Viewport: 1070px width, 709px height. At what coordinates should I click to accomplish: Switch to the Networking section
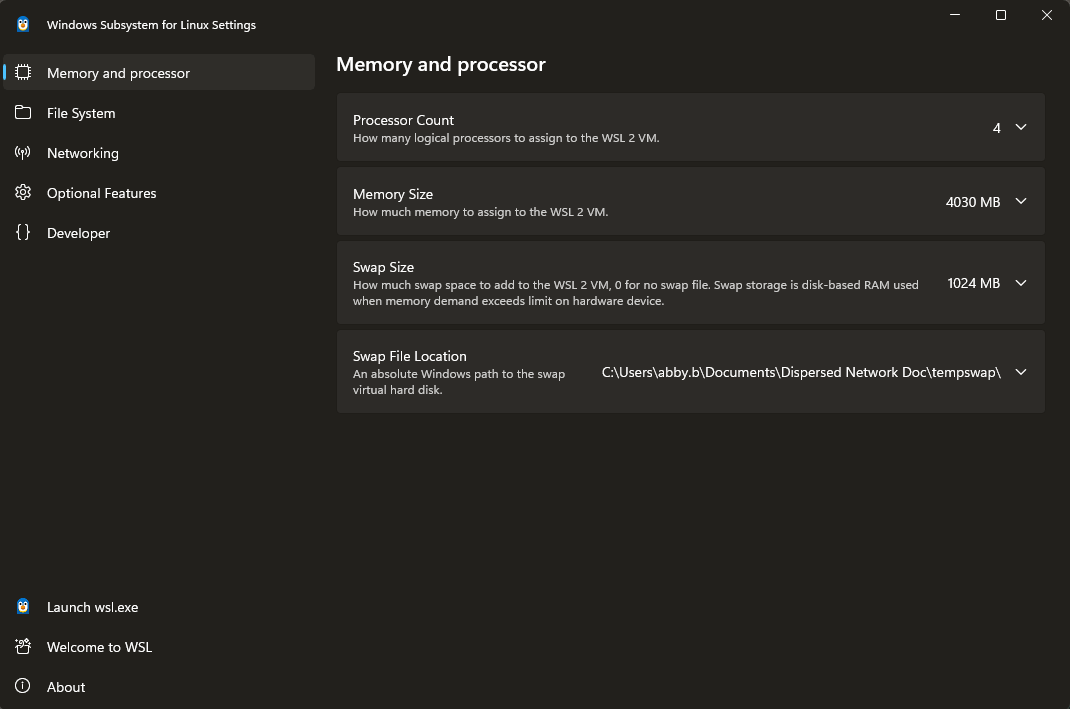159,153
